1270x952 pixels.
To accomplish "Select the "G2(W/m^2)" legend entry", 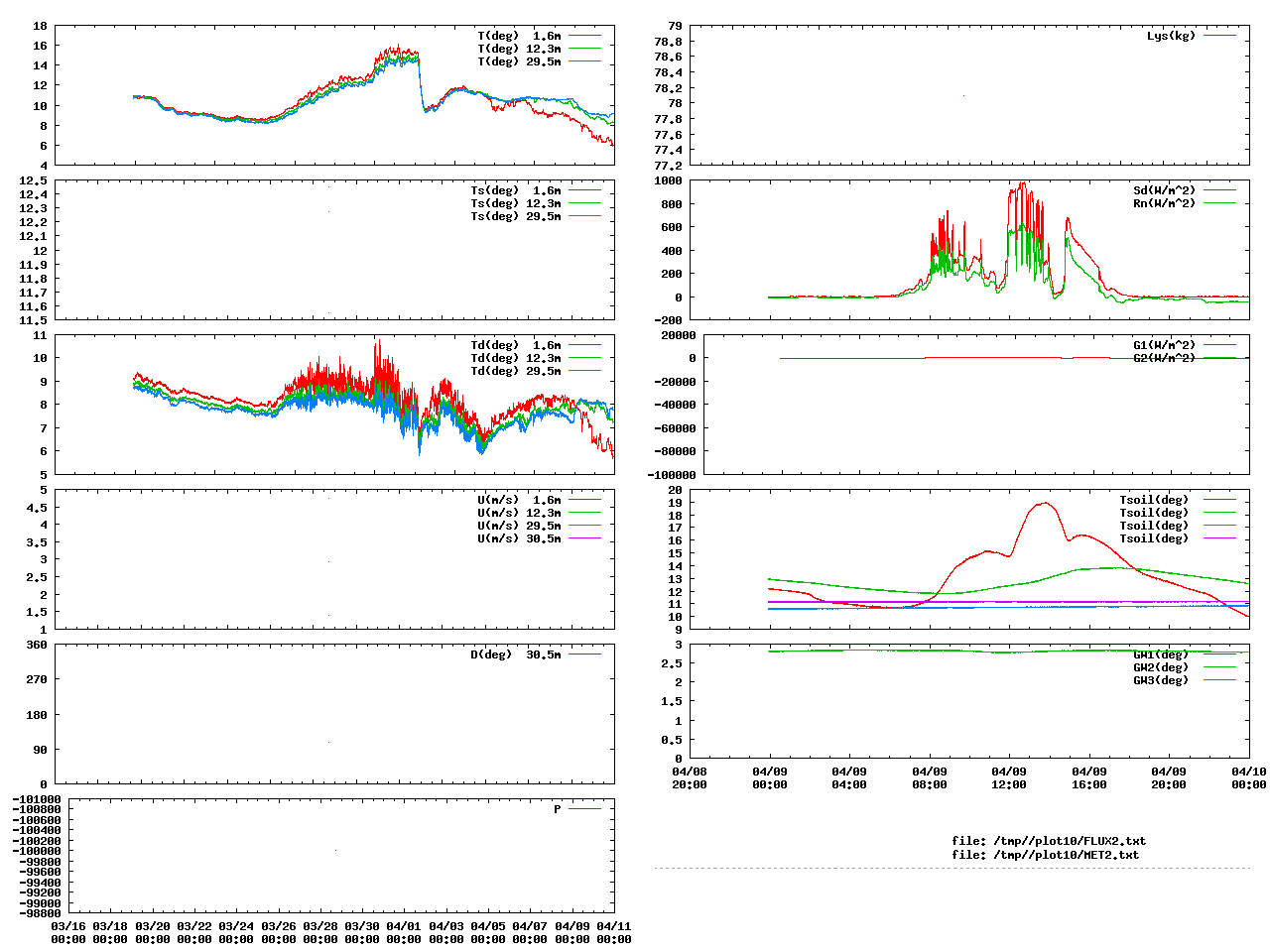I will pos(1165,358).
